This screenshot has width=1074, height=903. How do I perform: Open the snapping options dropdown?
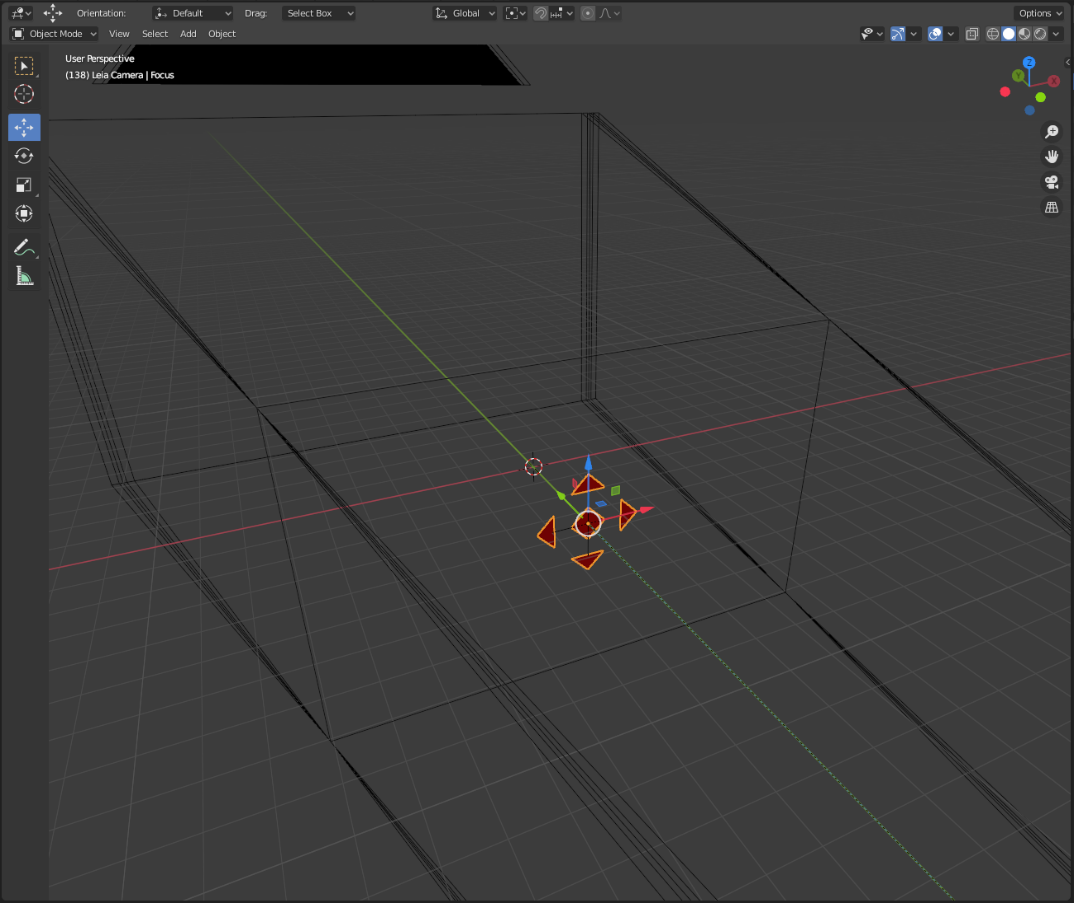tap(562, 13)
